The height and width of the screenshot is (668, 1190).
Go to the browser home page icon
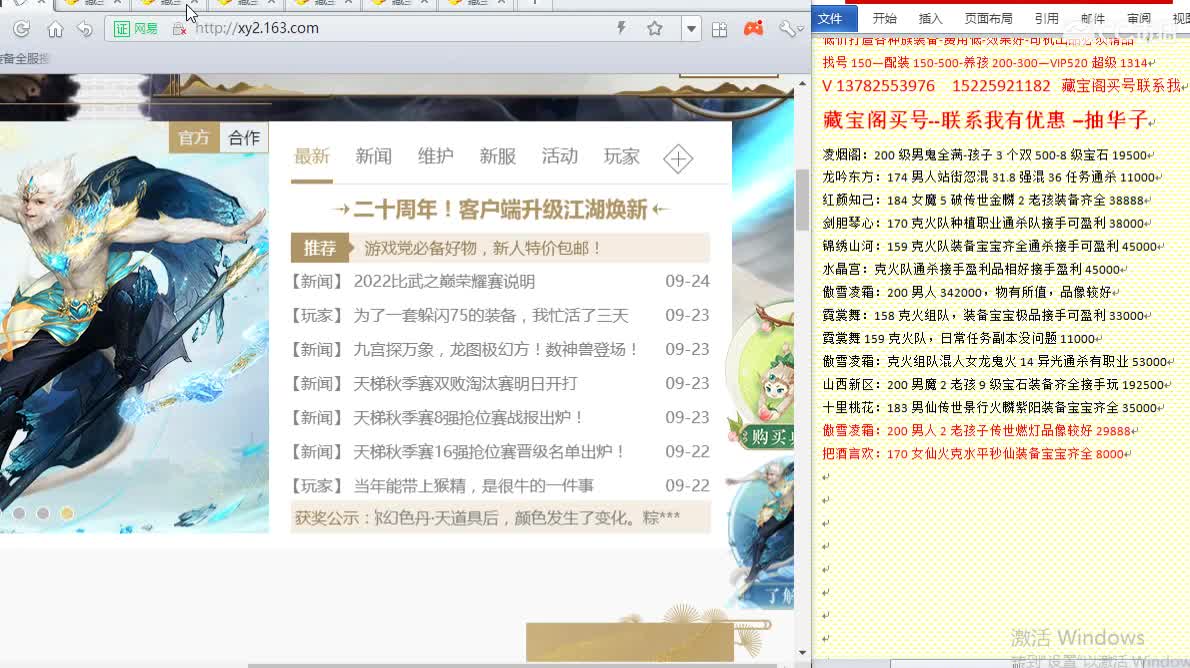55,29
